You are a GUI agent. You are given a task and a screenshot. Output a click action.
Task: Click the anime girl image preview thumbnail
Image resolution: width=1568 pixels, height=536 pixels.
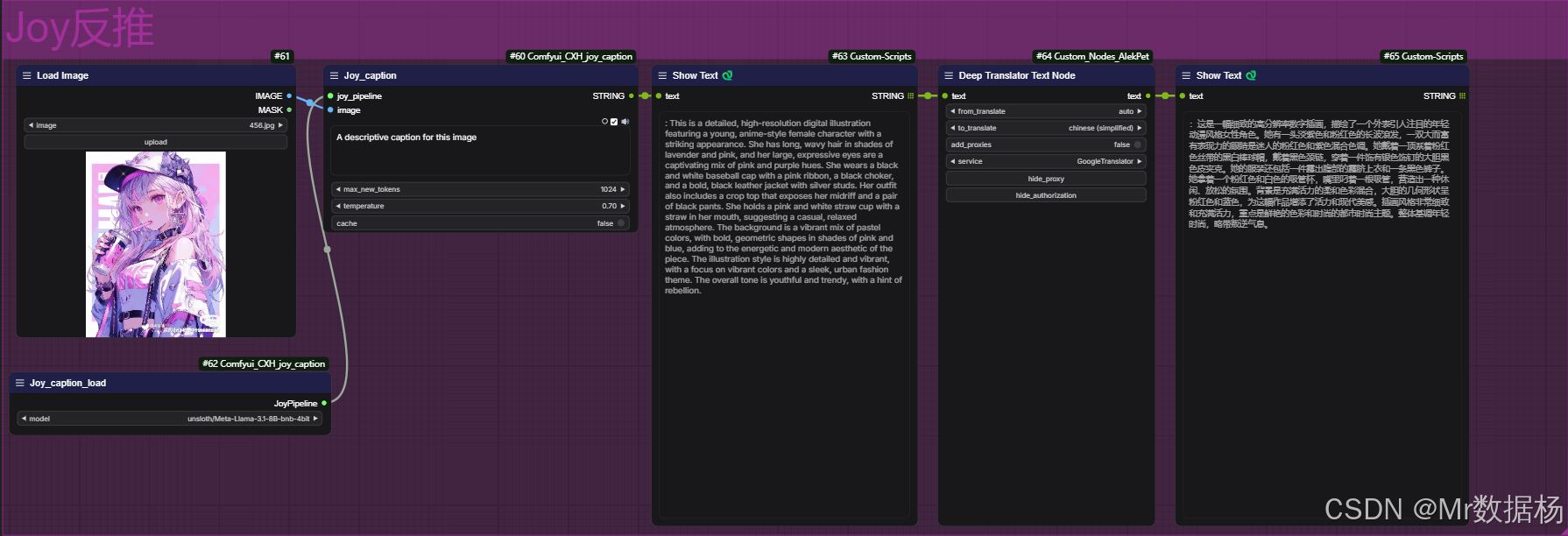(156, 244)
